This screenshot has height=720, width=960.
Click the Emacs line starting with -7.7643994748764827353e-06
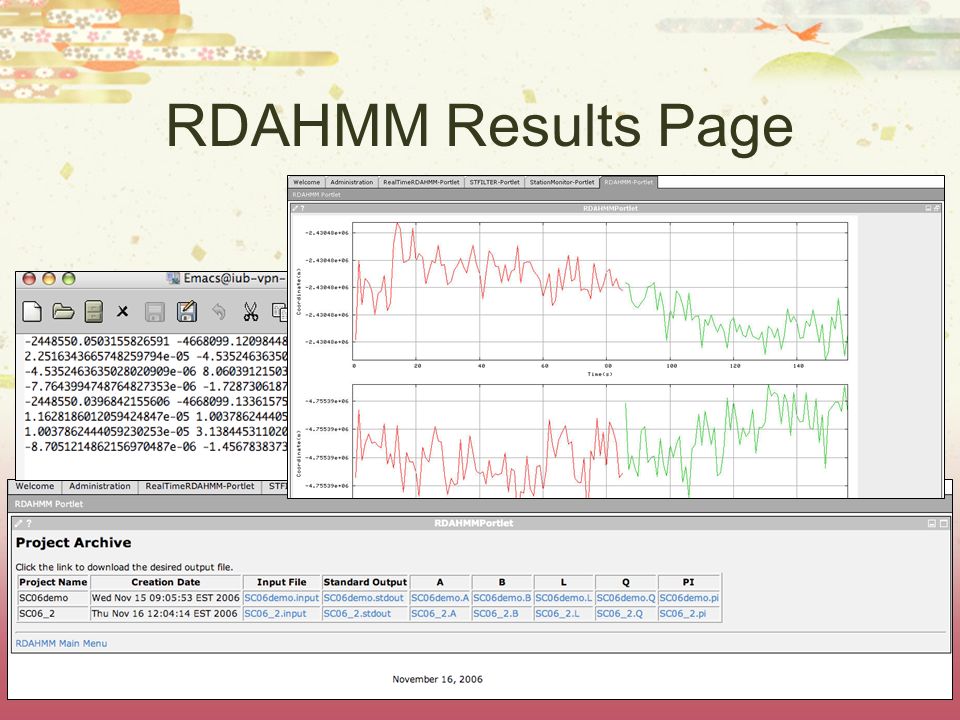[156, 386]
